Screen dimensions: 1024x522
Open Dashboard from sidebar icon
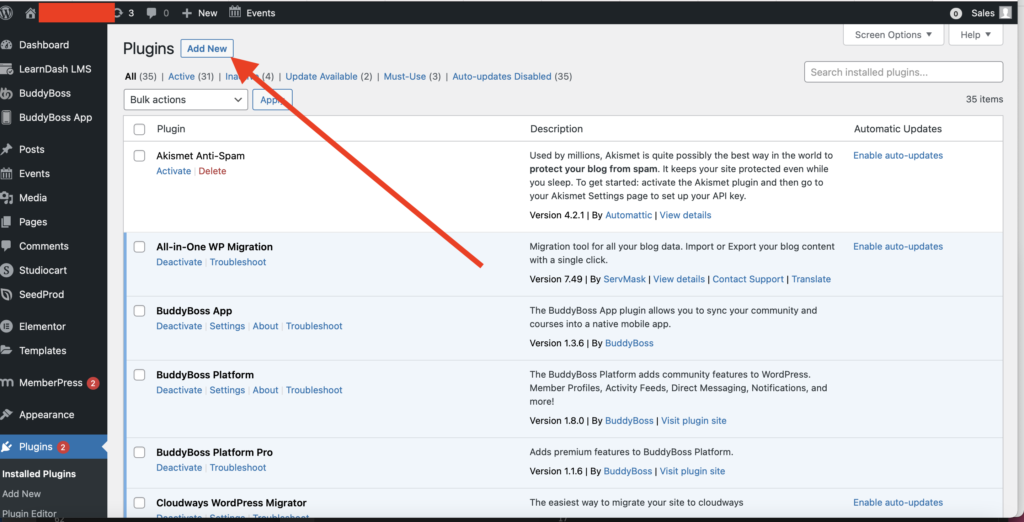pos(7,45)
